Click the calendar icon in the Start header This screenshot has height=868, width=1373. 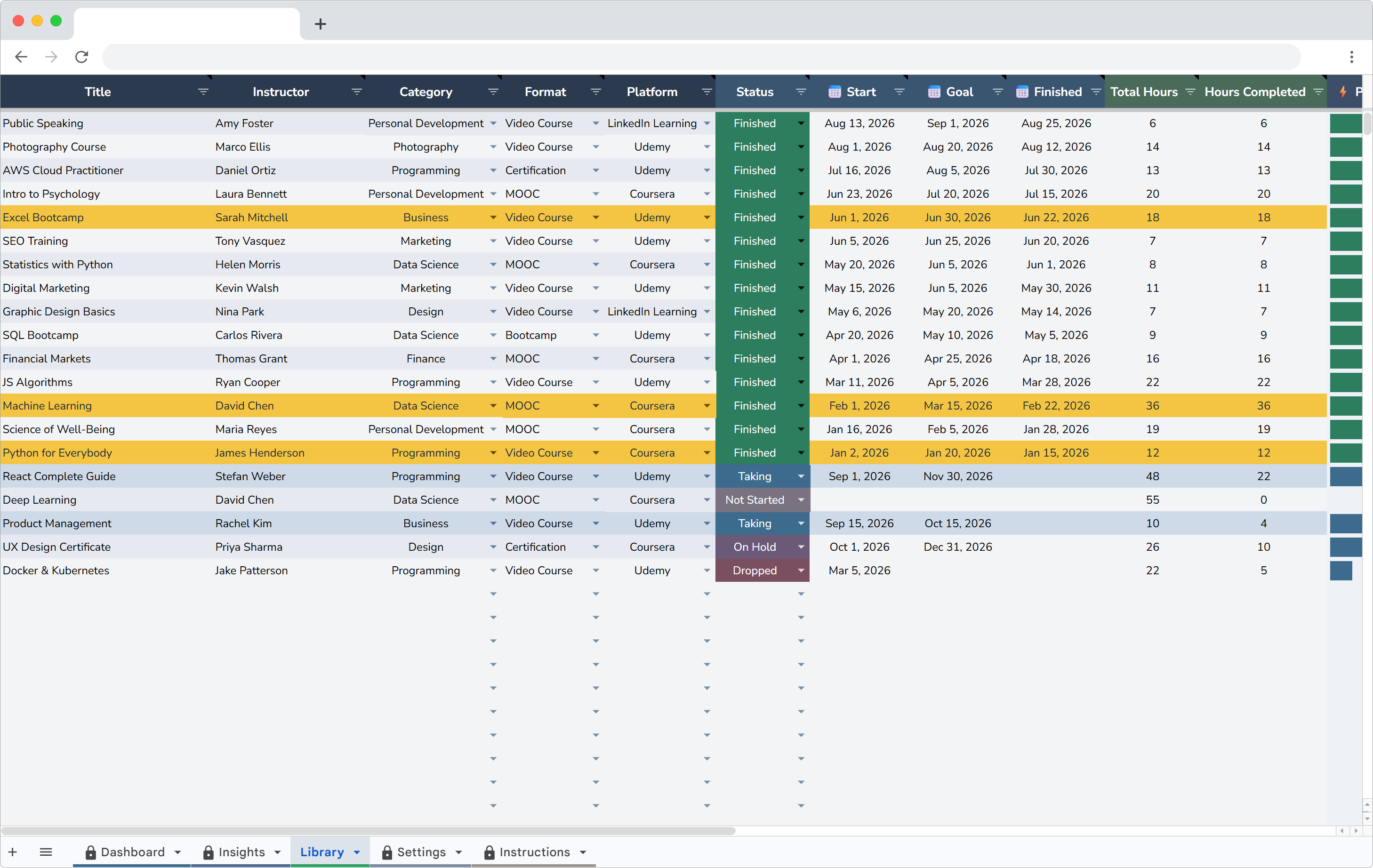(834, 91)
